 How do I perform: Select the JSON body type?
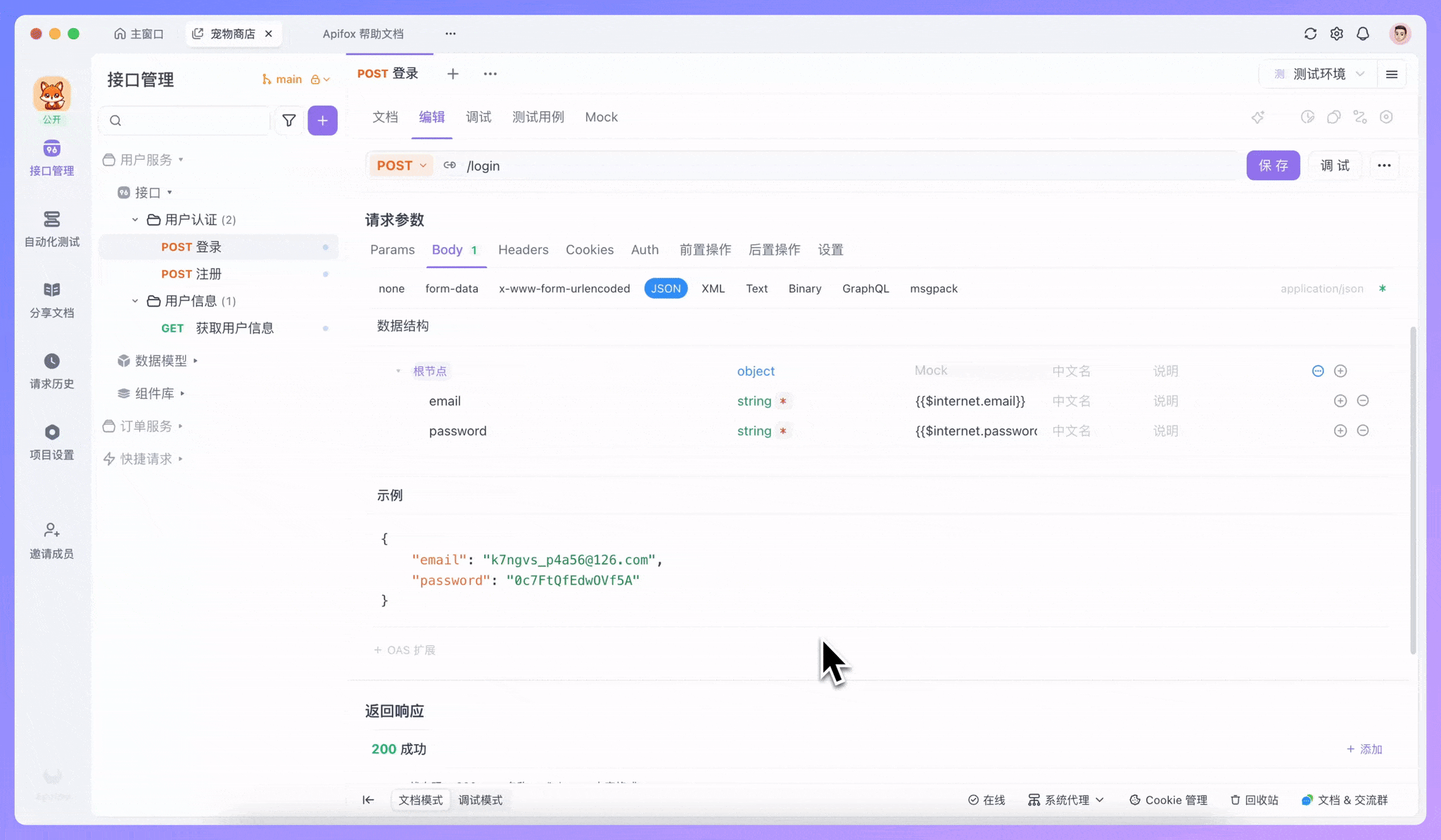(x=666, y=288)
